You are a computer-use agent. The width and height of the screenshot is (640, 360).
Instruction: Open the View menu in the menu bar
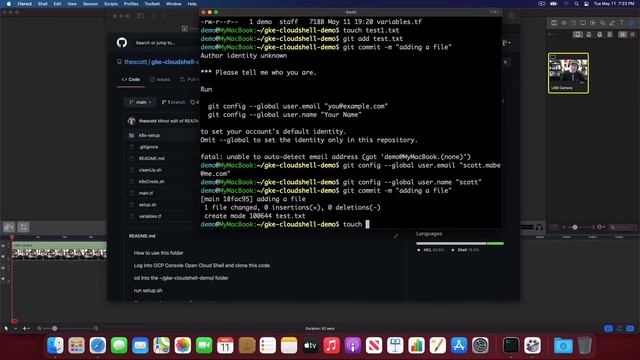(x=72, y=4)
